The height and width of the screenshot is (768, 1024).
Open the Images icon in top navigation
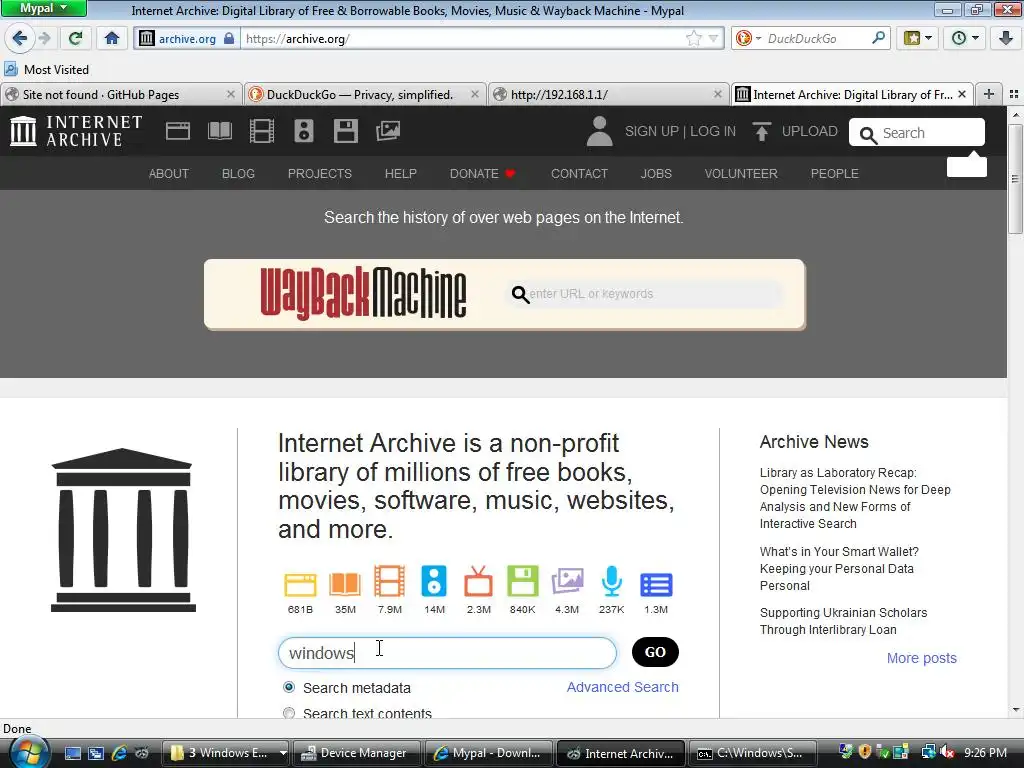click(388, 131)
